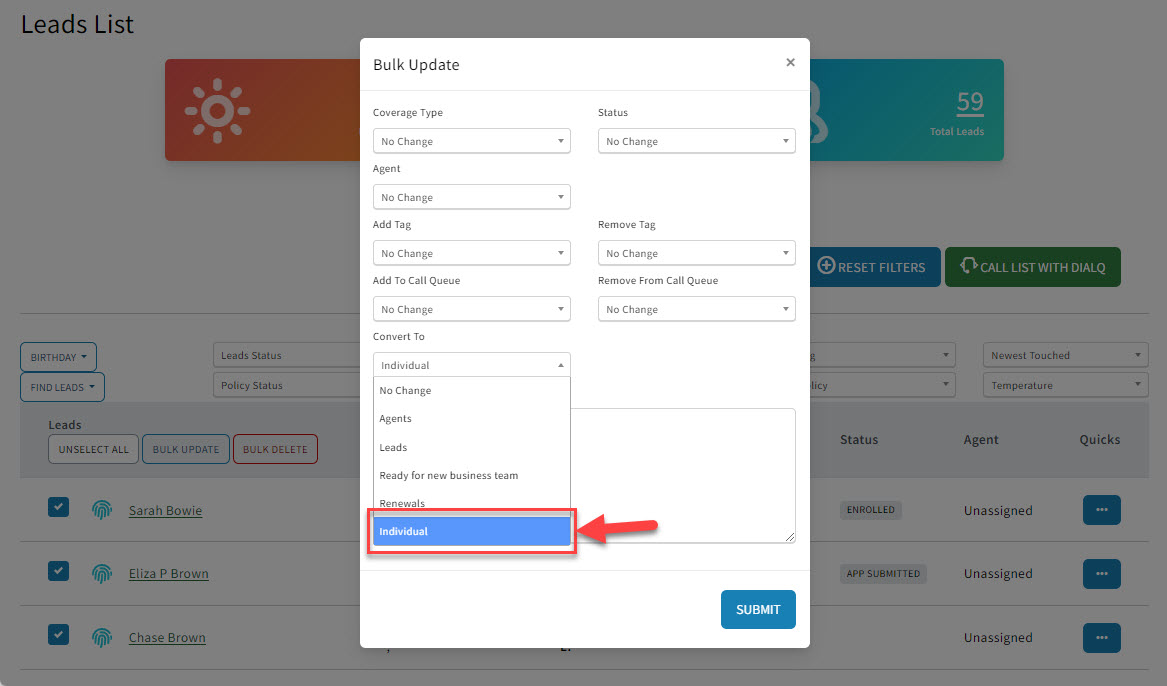The height and width of the screenshot is (686, 1167).
Task: Click the Submit button
Action: point(758,609)
